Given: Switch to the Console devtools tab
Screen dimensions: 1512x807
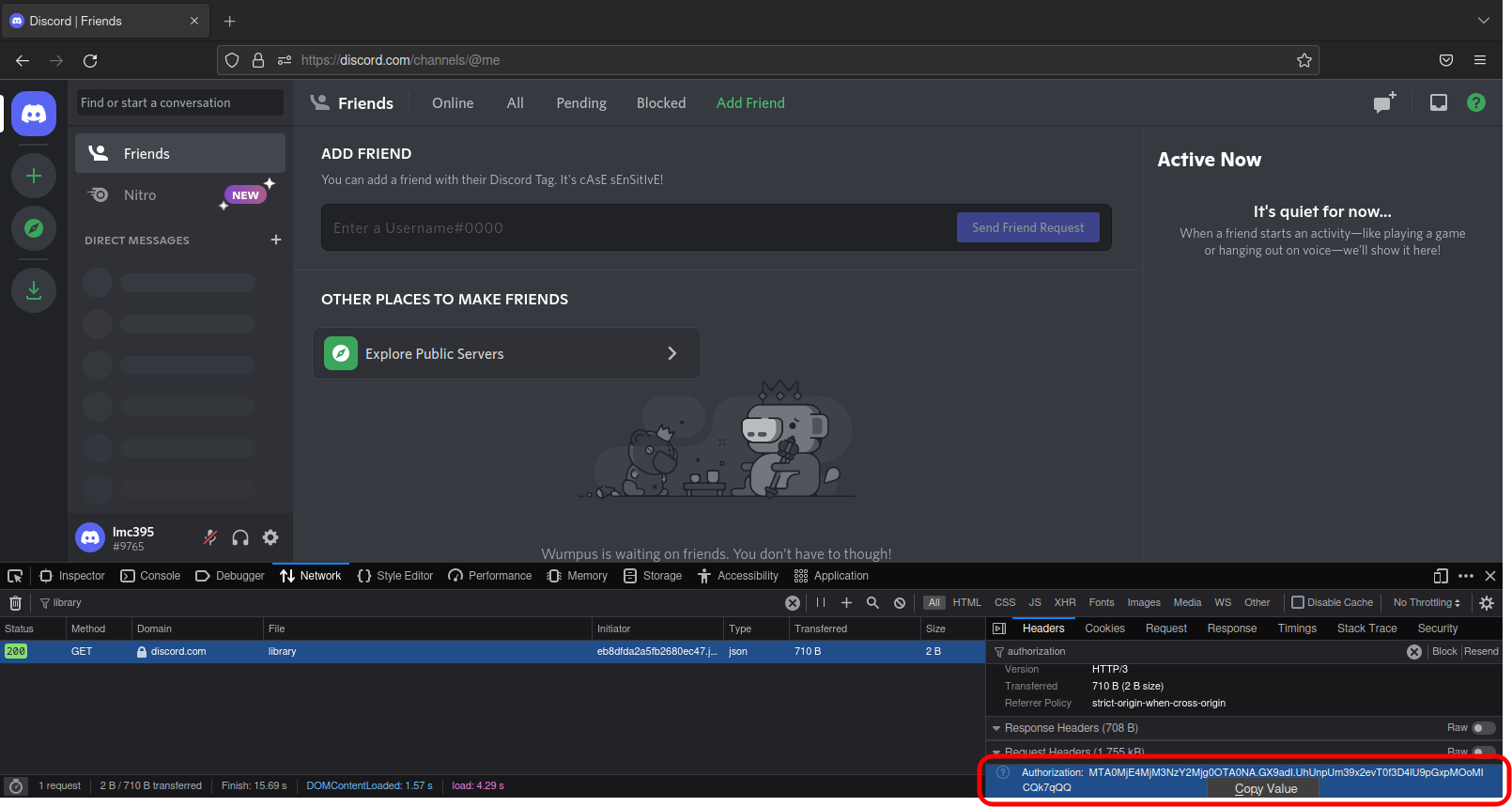Looking at the screenshot, I should coord(150,576).
